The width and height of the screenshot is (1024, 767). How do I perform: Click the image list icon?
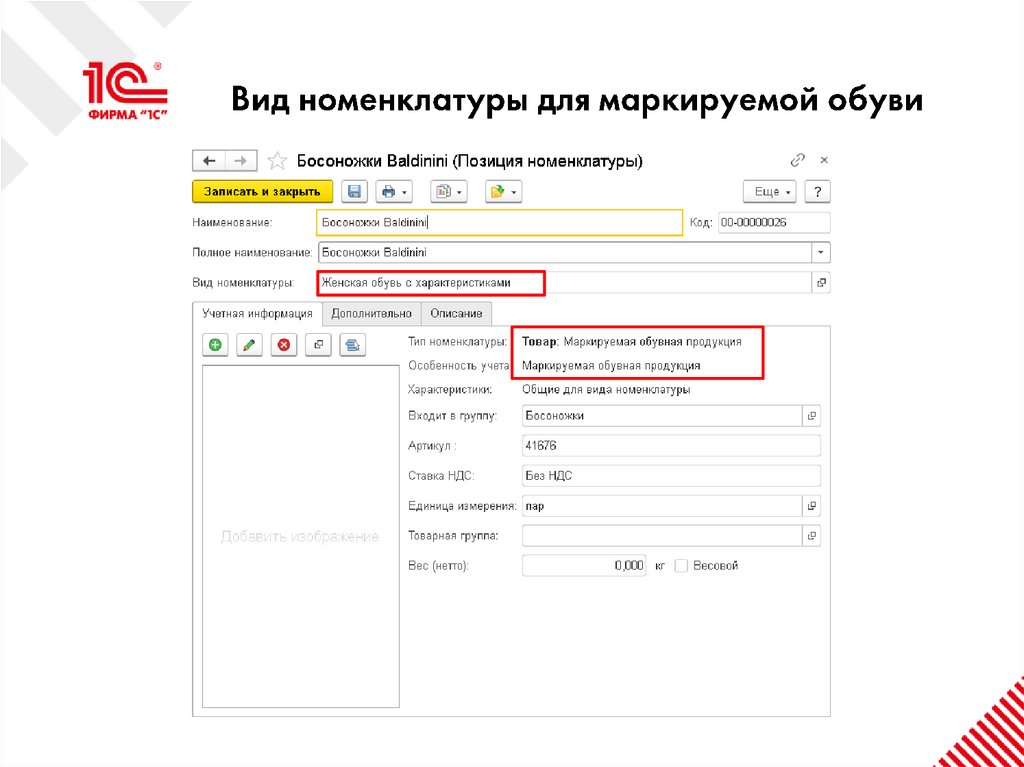(353, 345)
